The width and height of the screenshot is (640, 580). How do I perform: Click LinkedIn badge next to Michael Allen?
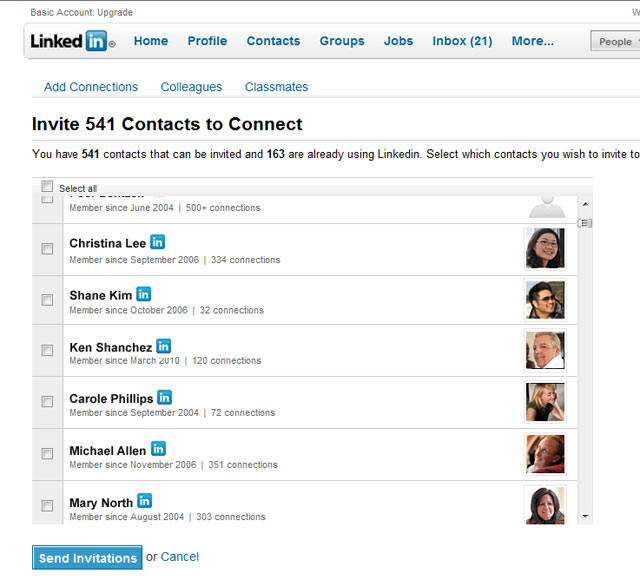tap(158, 449)
